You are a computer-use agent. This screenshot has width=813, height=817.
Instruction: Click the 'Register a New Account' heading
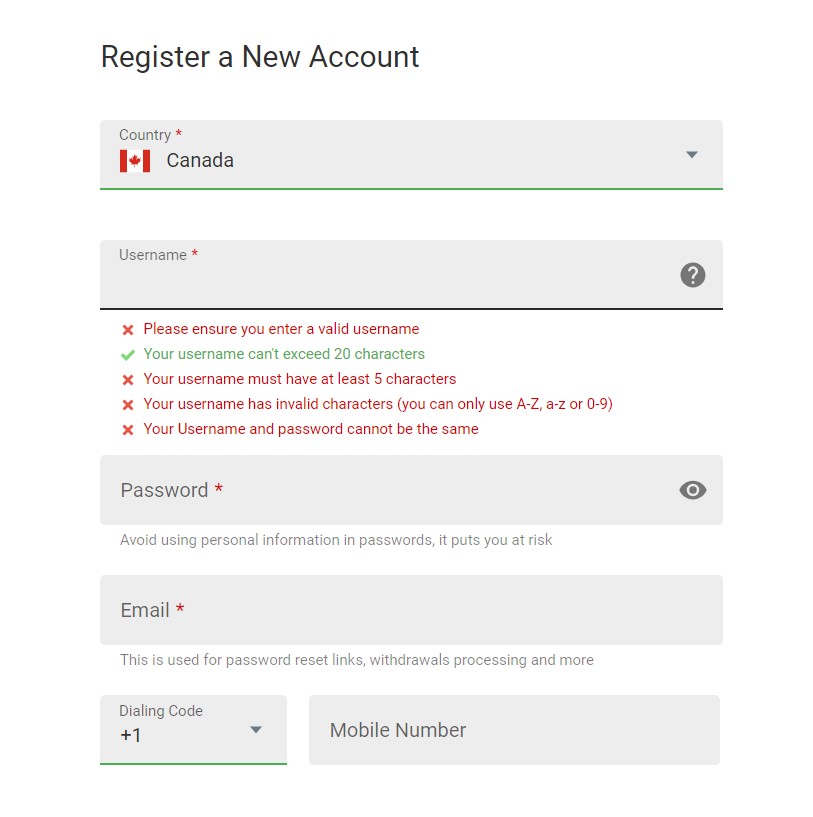pos(260,57)
